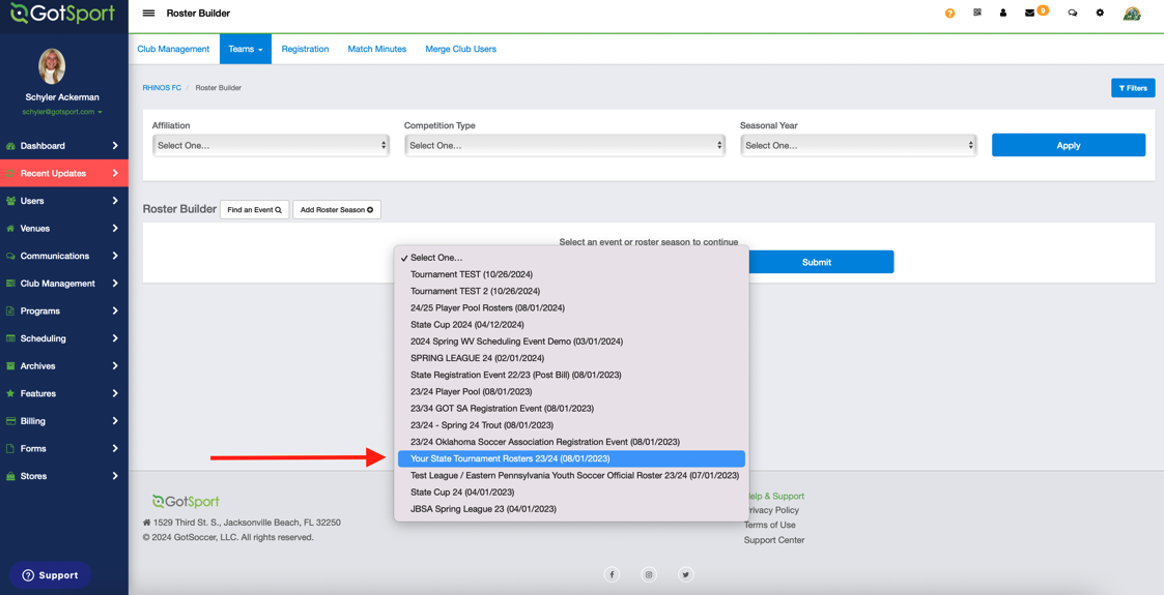Click the Find an Event button
Screen dimensions: 1164x595
click(x=255, y=210)
